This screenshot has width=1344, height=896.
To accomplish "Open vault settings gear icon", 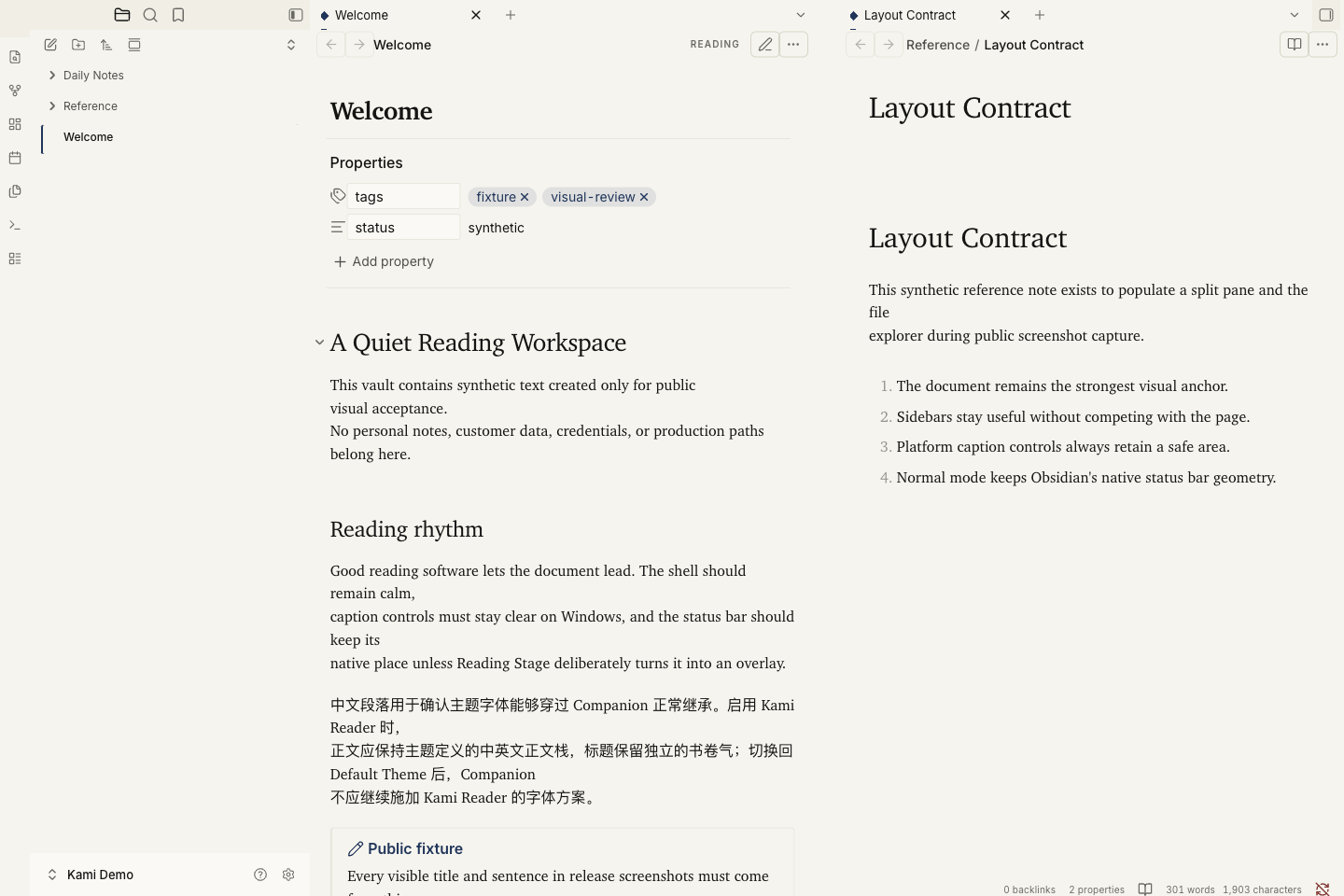I will [288, 875].
